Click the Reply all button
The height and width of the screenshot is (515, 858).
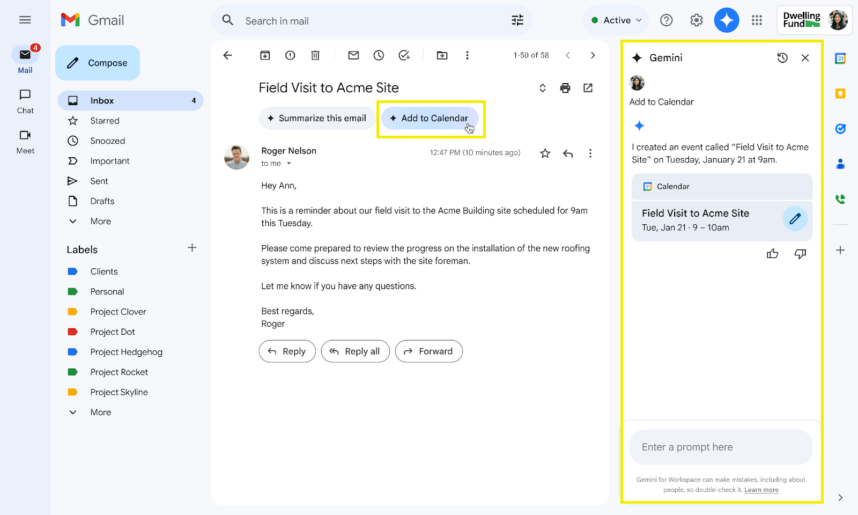pyautogui.click(x=355, y=351)
